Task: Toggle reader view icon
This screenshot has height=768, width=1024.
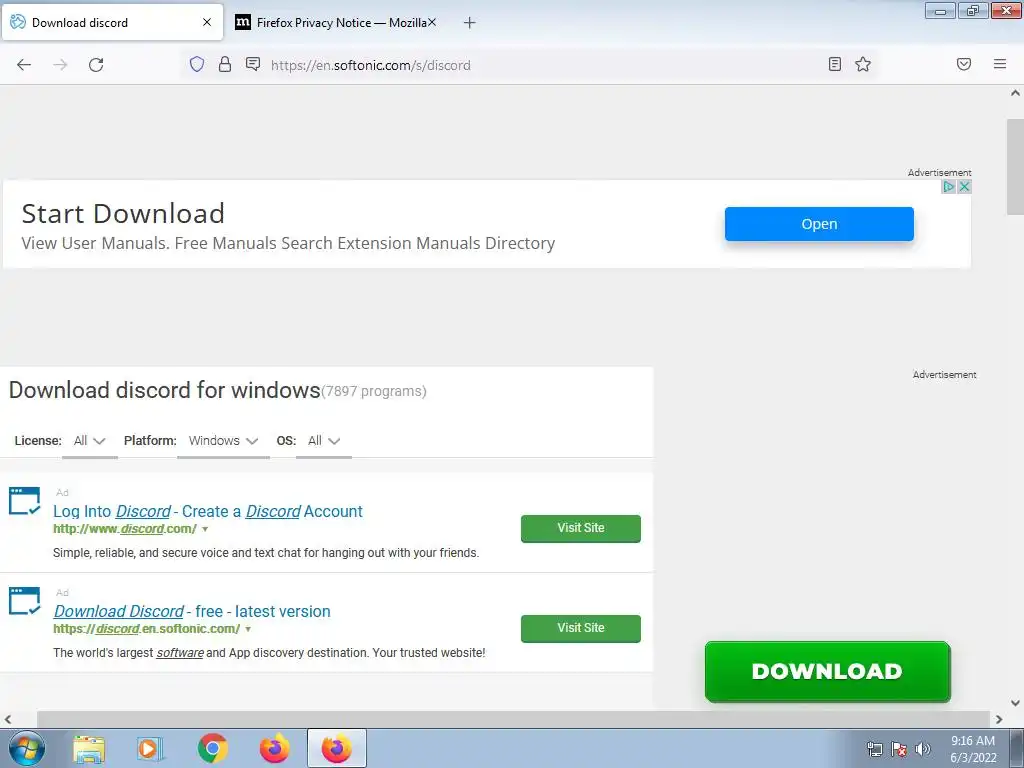Action: [x=835, y=64]
